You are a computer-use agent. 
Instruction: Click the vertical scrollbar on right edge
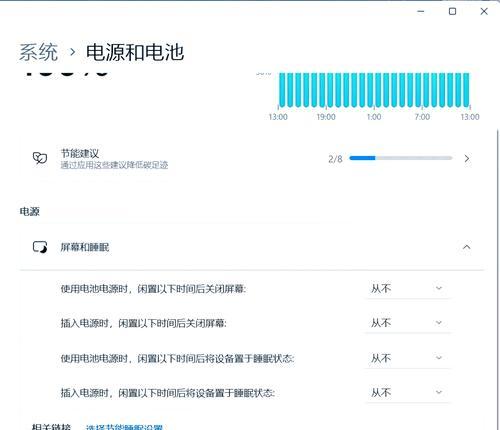pos(497,278)
